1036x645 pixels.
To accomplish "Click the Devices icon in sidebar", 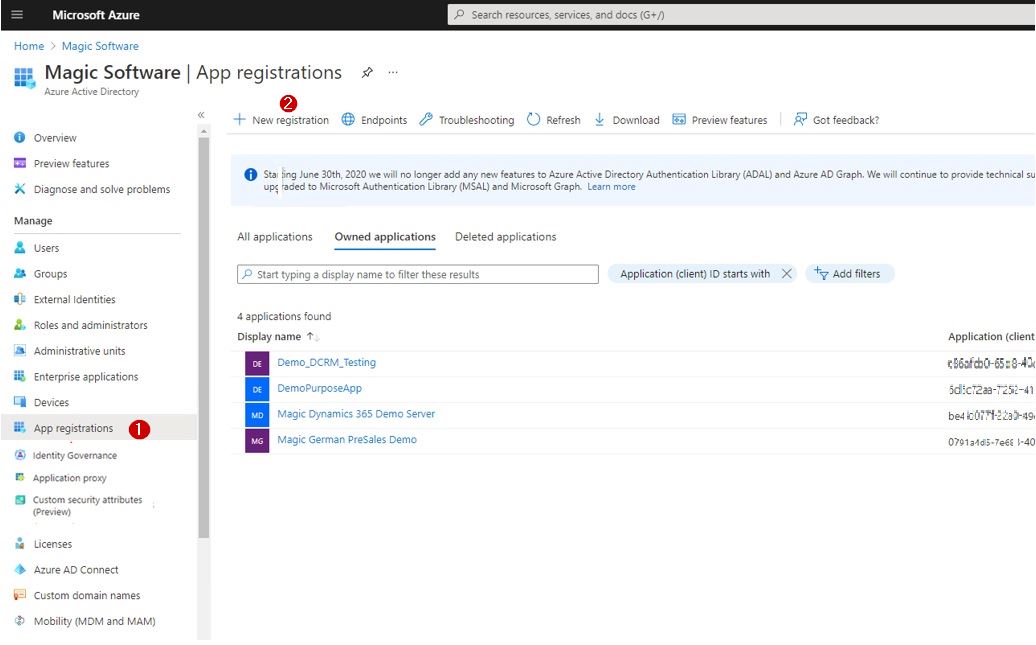I will [20, 402].
